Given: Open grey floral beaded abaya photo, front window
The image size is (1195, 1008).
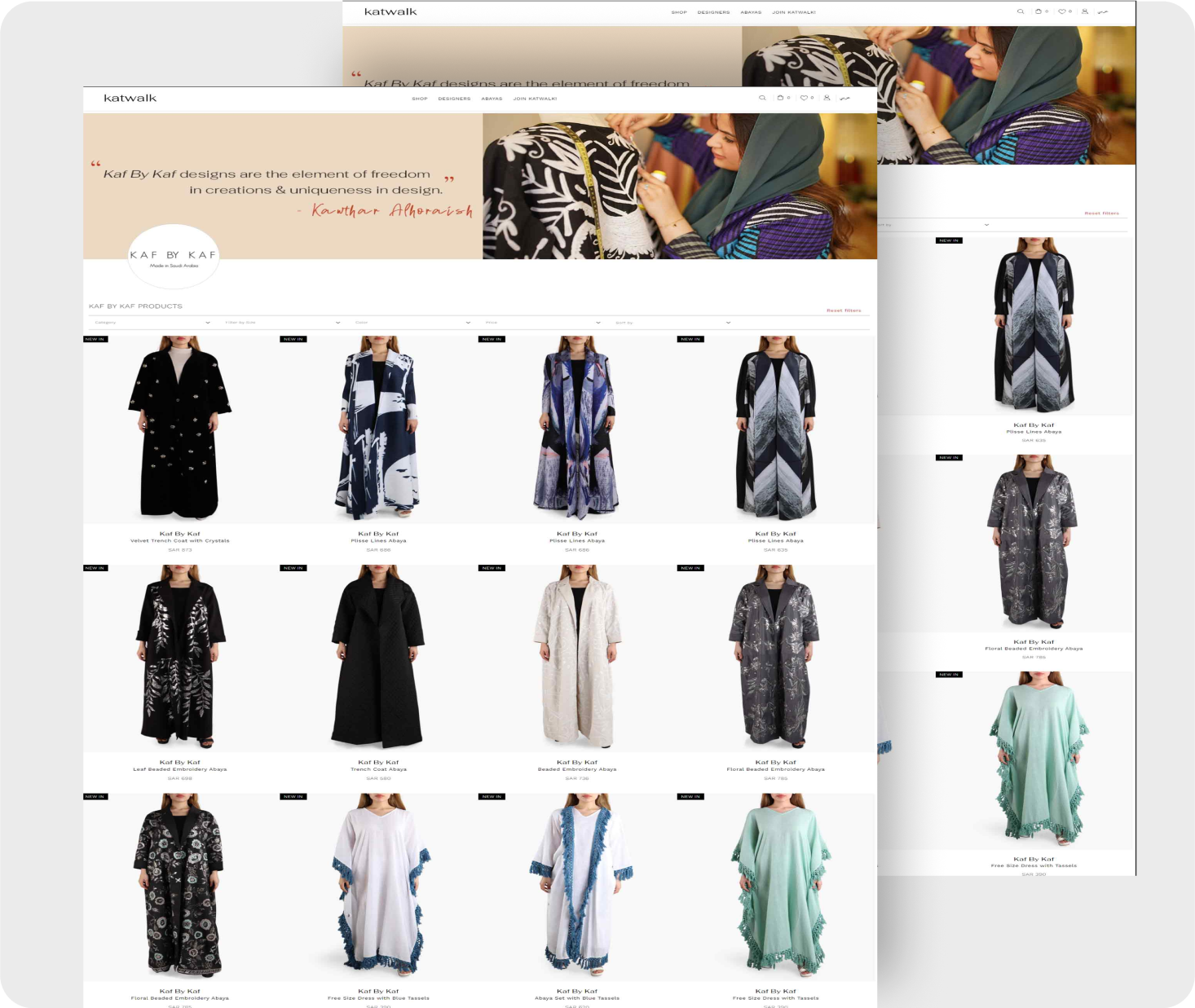Looking at the screenshot, I should pos(776,657).
